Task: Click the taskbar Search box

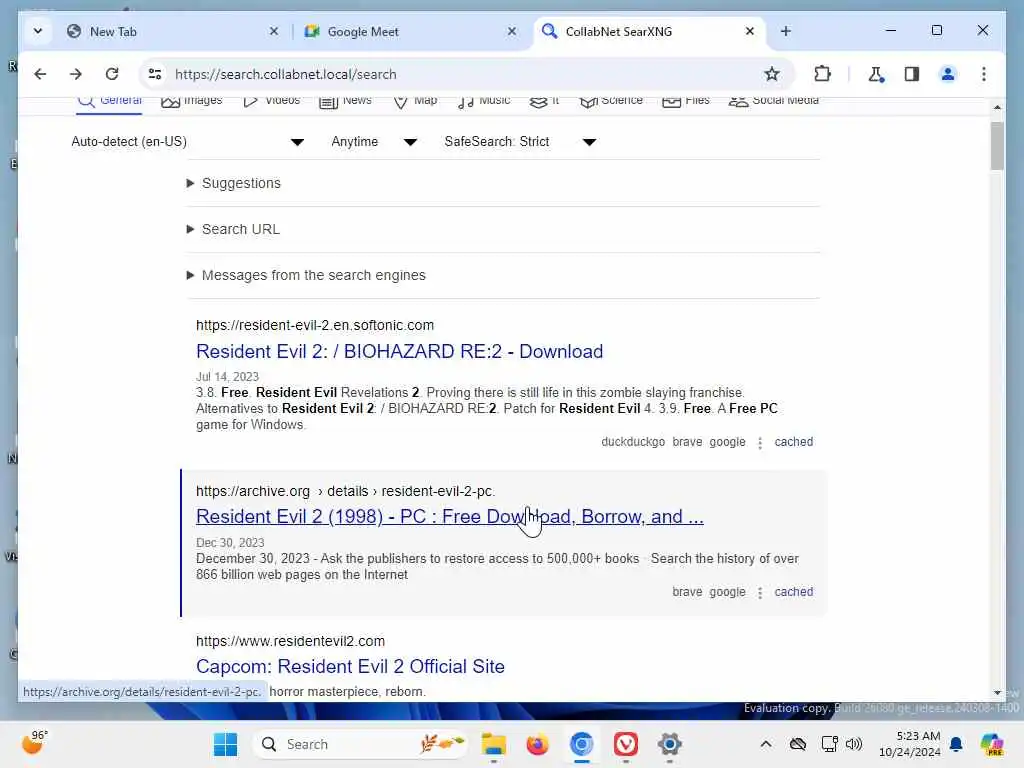Action: pos(360,744)
